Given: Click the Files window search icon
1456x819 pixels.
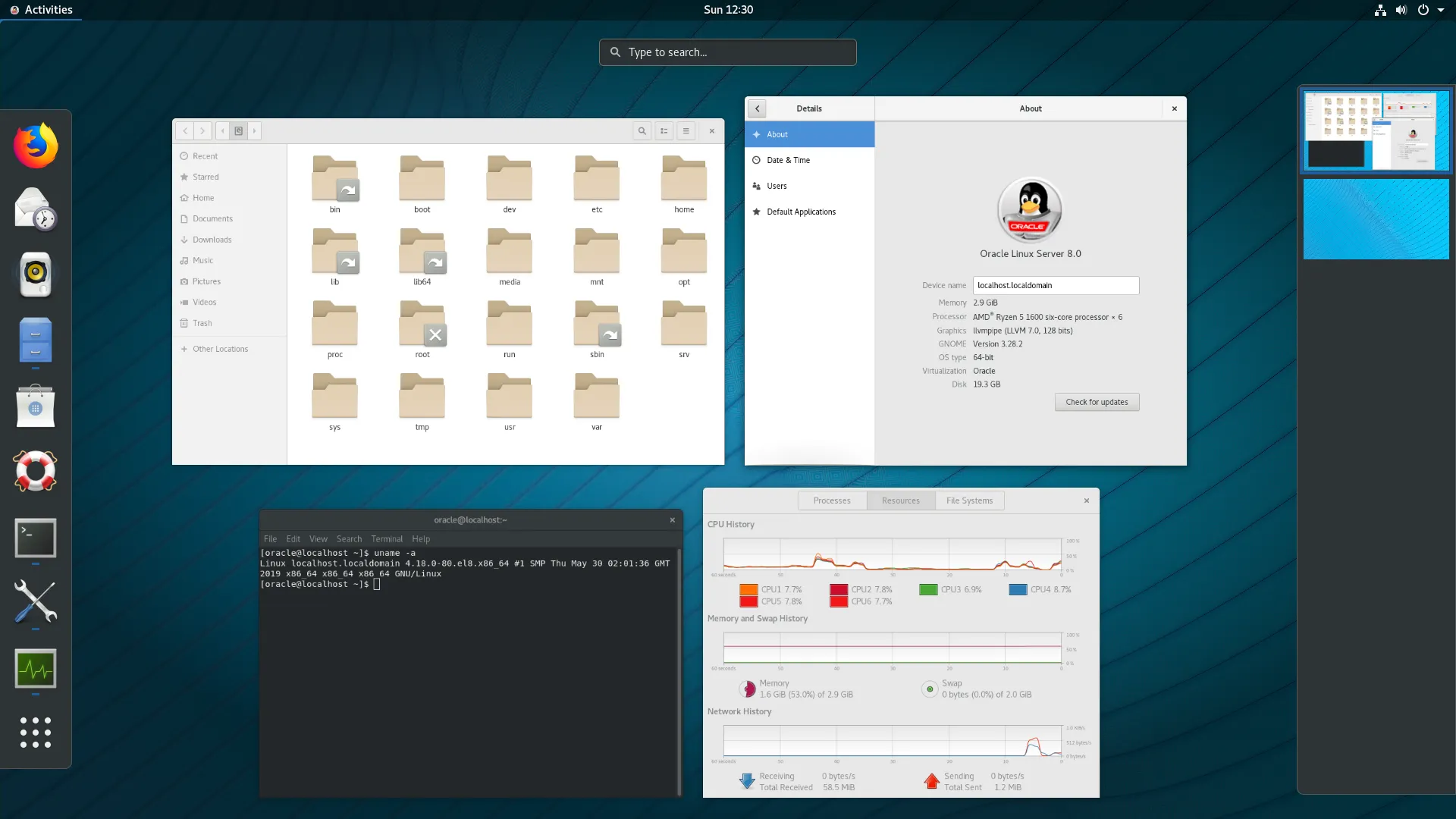Looking at the screenshot, I should click(642, 130).
